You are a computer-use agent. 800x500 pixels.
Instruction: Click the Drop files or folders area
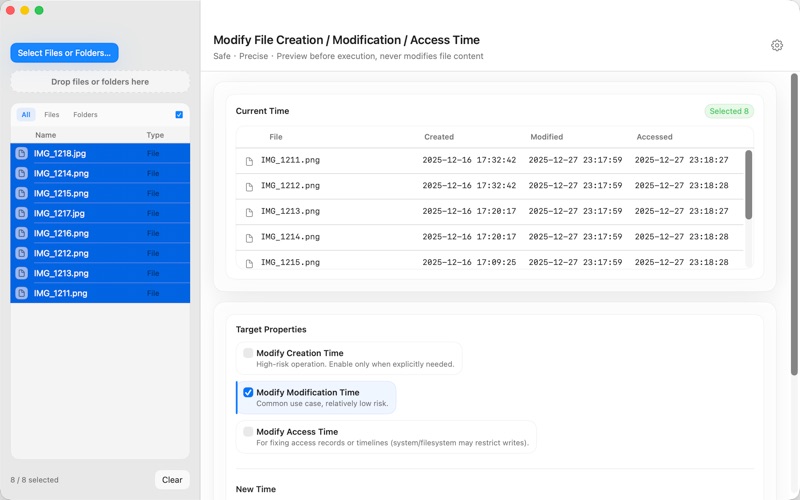click(100, 82)
